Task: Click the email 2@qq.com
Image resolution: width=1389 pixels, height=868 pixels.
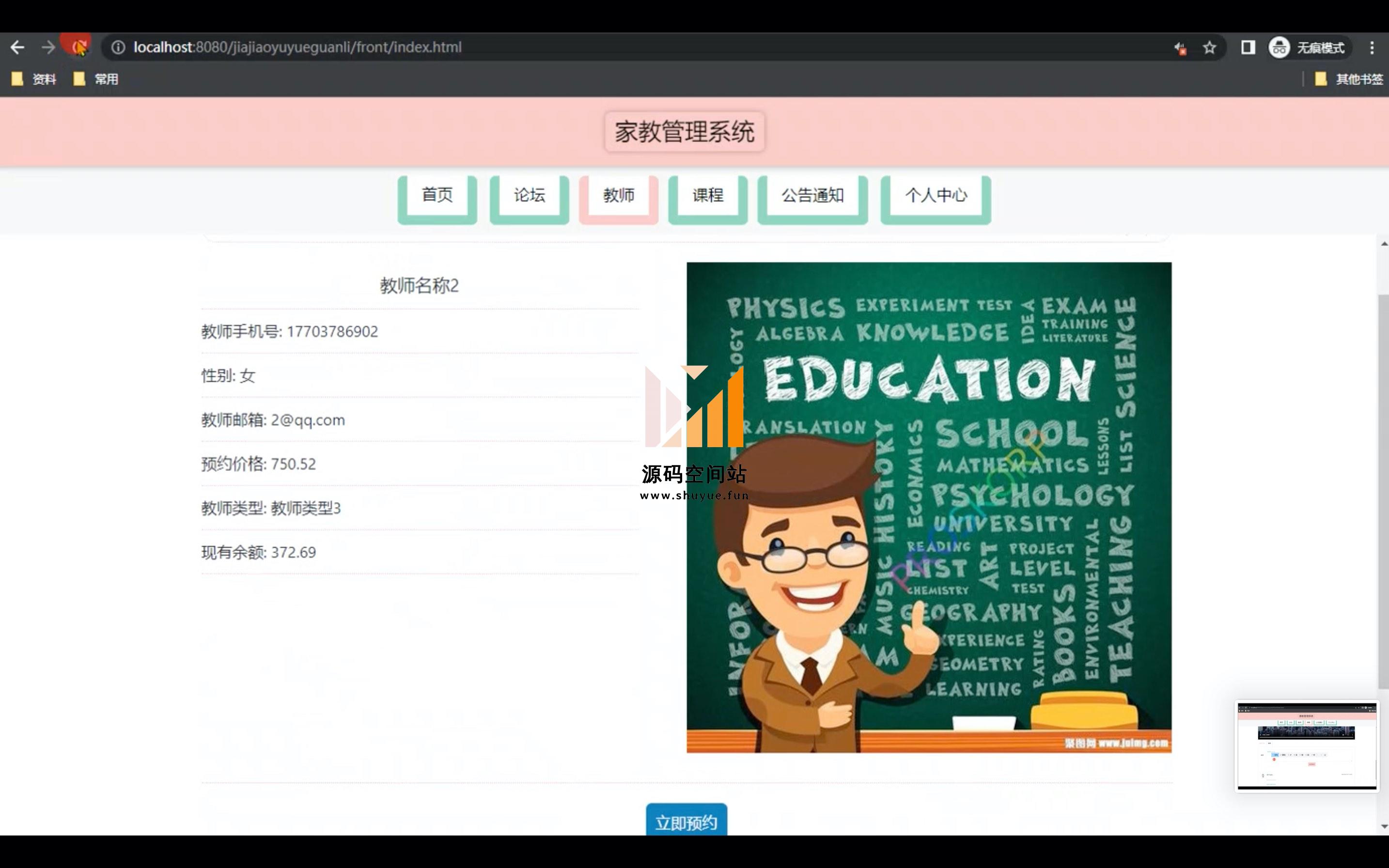Action: (308, 419)
